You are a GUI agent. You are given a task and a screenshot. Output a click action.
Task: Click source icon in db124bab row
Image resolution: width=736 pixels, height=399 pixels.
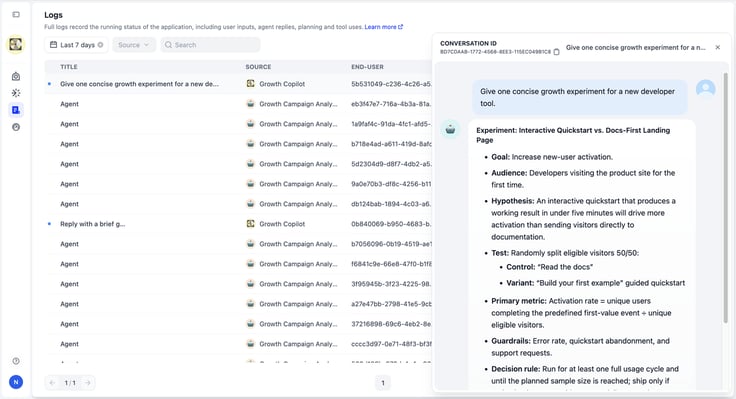tap(251, 204)
